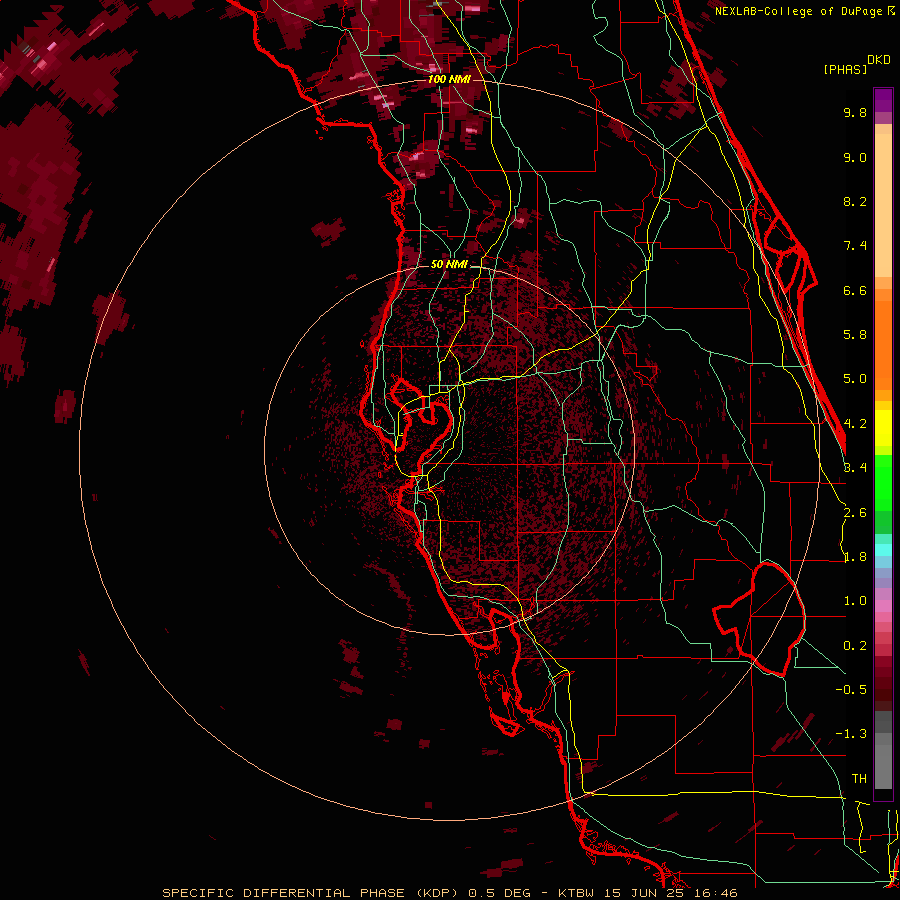Pick the deep orange band on color scale
The image size is (900, 900).
(883, 344)
